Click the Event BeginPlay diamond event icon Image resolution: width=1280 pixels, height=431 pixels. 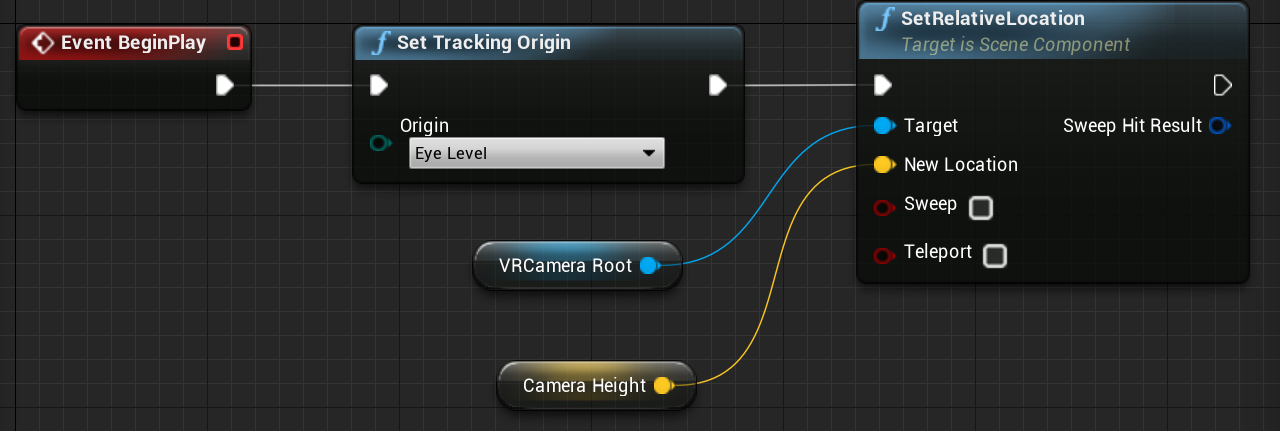43,43
